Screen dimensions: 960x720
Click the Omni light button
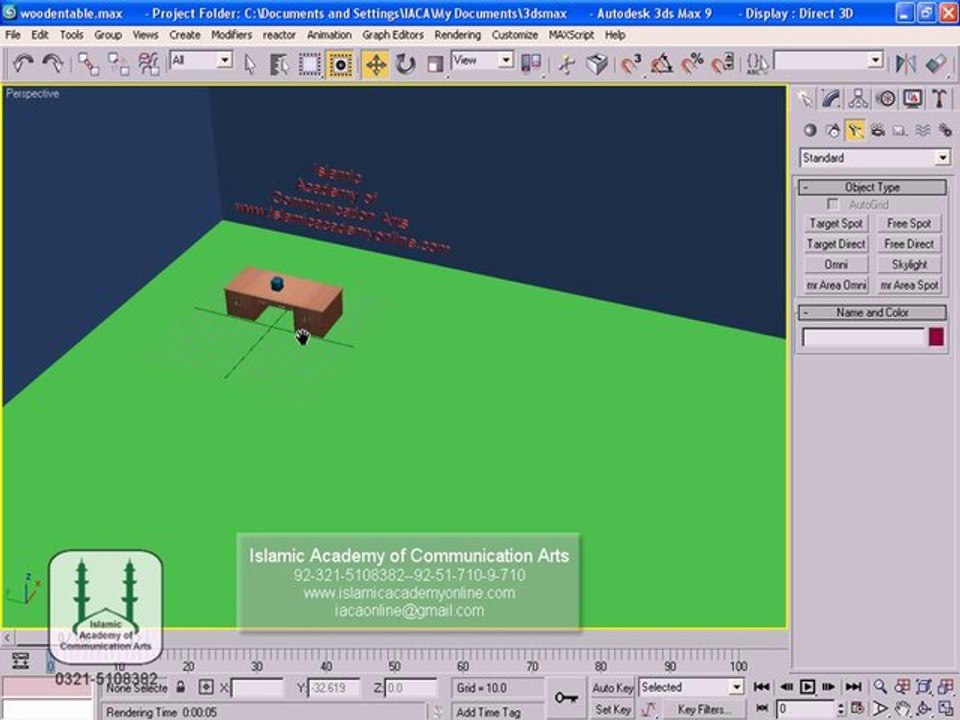[x=836, y=264]
